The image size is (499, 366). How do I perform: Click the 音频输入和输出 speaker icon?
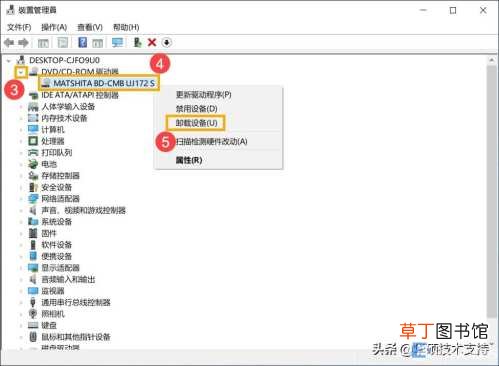coord(33,279)
